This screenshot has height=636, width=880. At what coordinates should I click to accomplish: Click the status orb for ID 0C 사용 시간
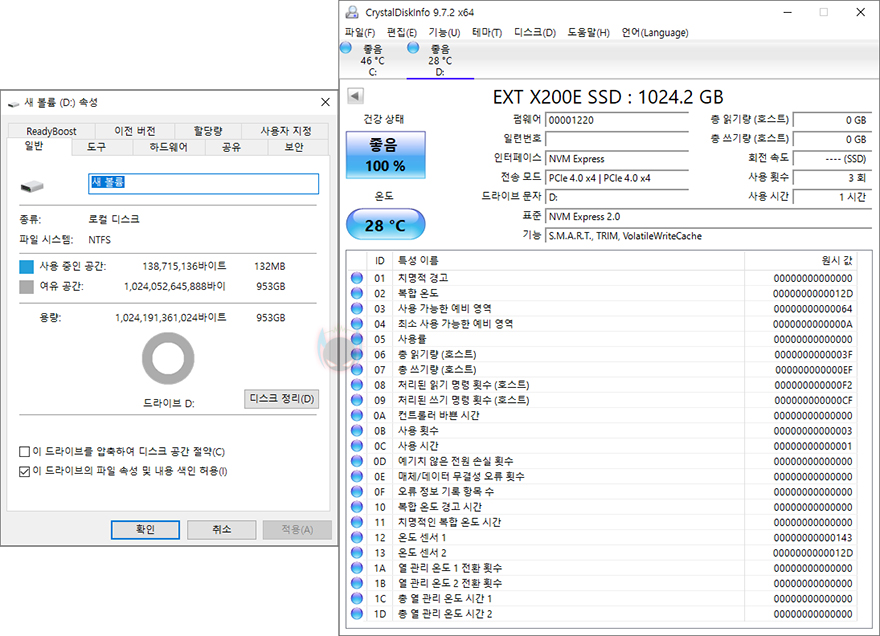click(357, 446)
